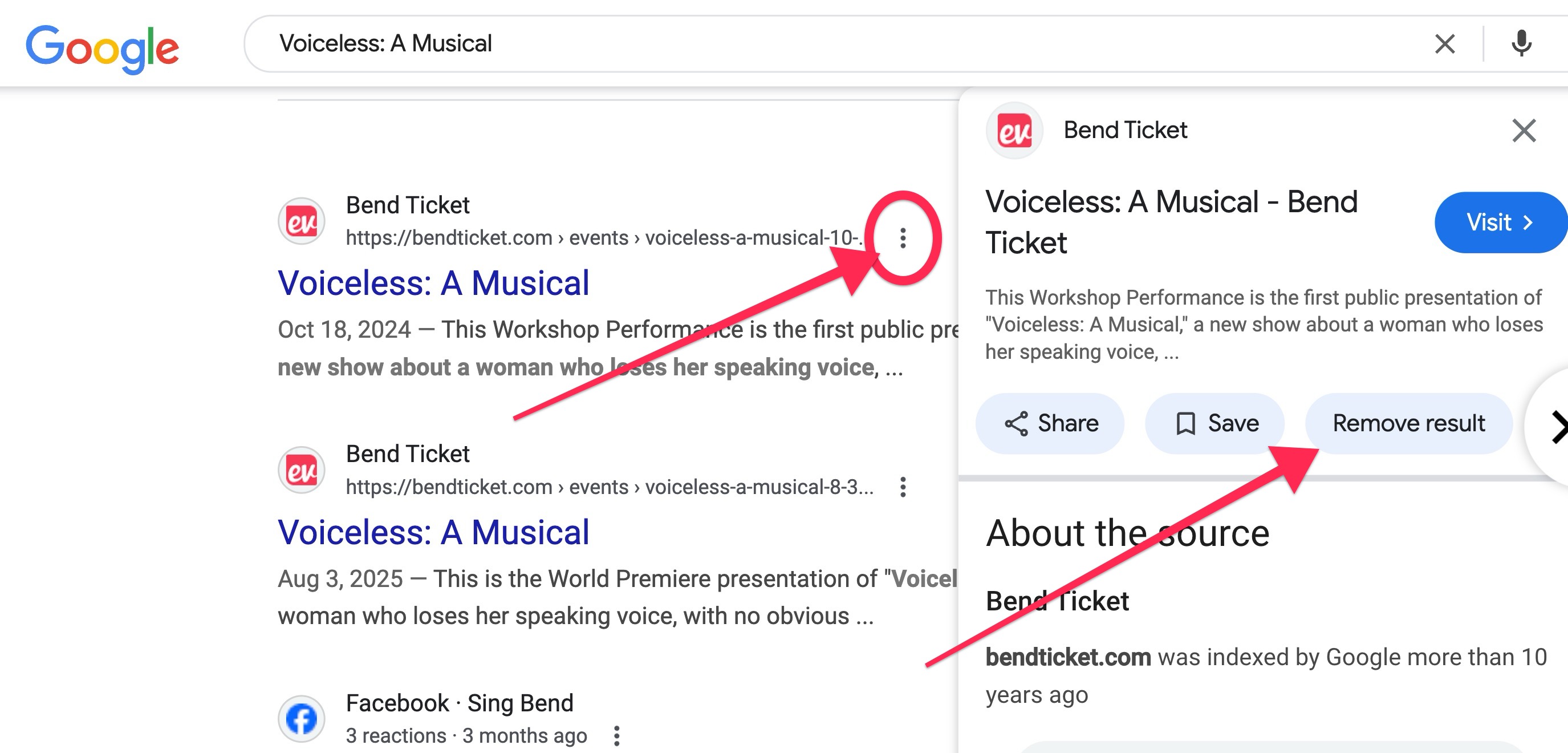The height and width of the screenshot is (753, 1568).
Task: Open three-dot menu for voiceless-a-musical-8-3 result
Action: click(x=903, y=487)
